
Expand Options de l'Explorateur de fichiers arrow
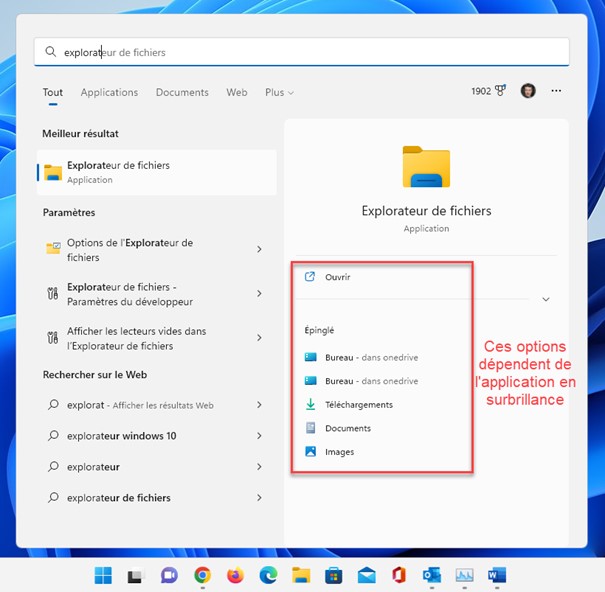point(259,250)
